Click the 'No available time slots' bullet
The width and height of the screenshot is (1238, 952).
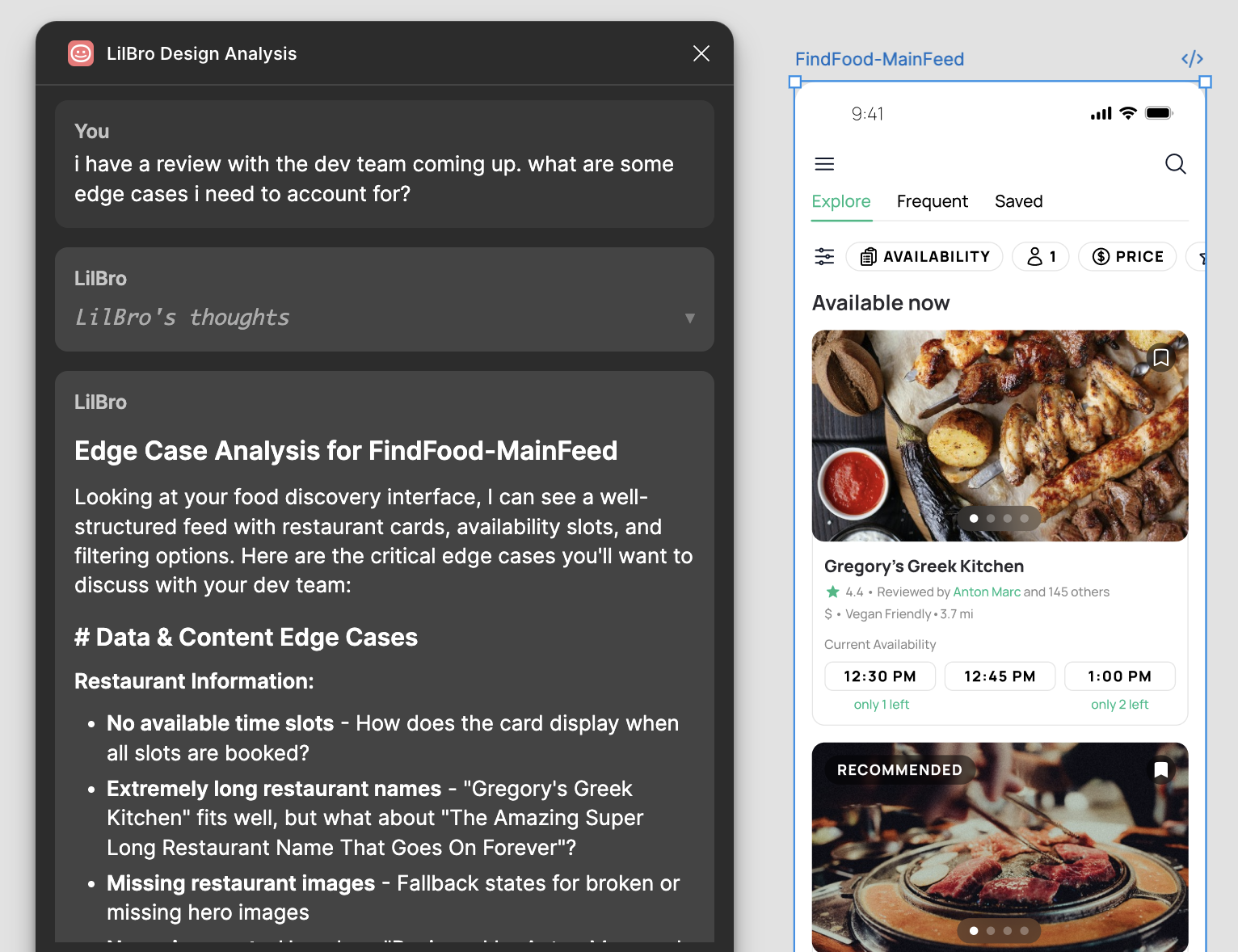point(393,738)
